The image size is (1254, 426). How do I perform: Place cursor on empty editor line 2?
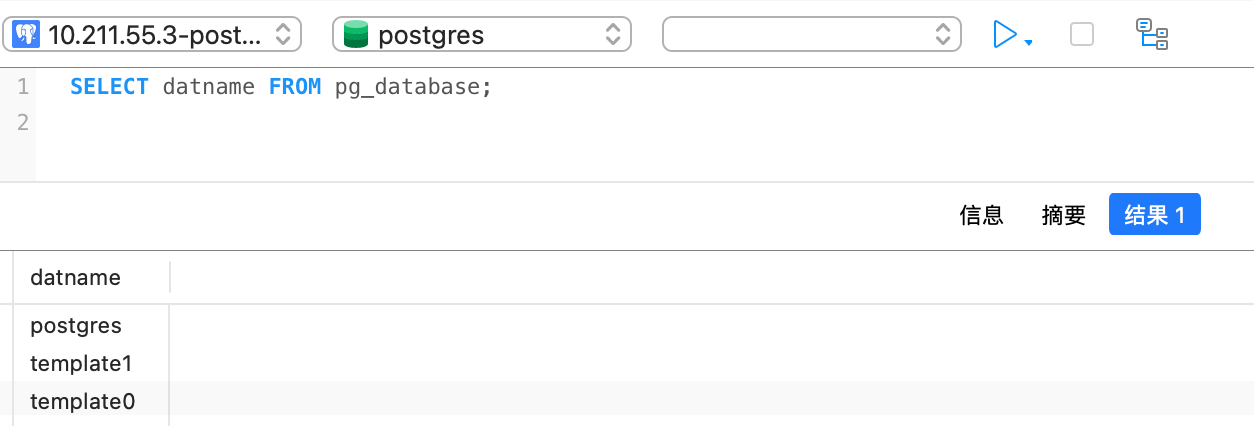(300, 123)
